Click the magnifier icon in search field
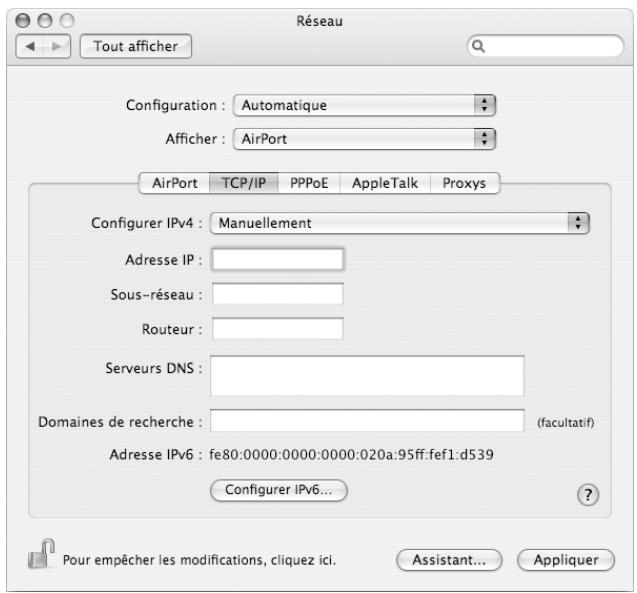This screenshot has width=637, height=593. click(479, 46)
